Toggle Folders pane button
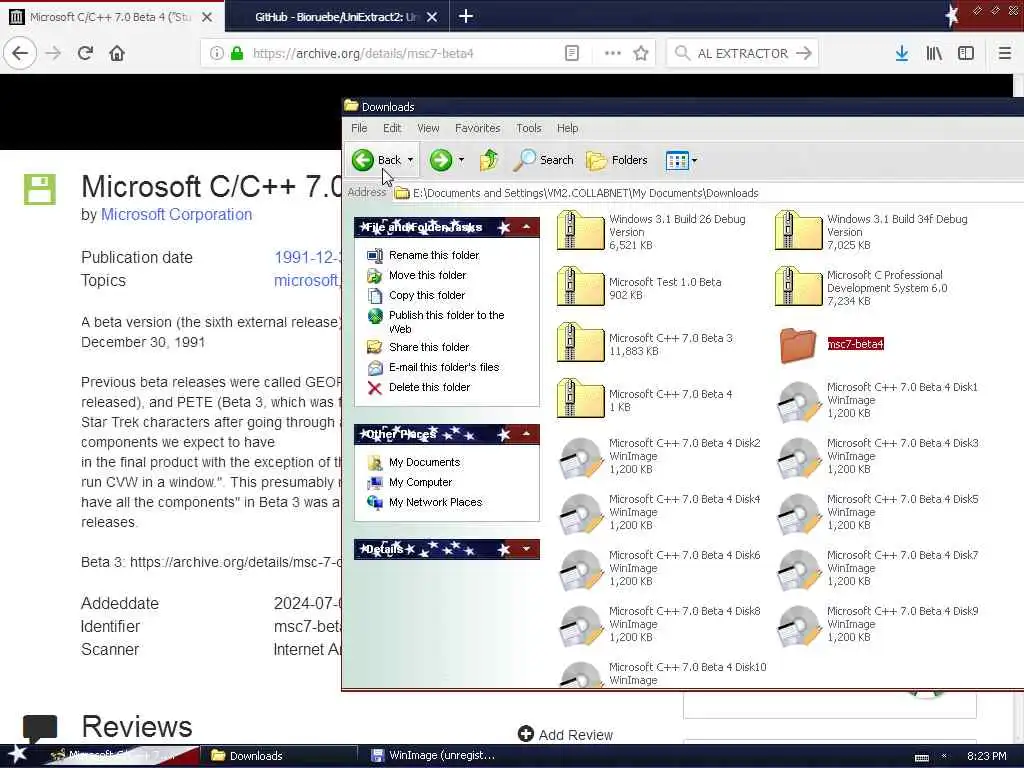 [x=616, y=160]
